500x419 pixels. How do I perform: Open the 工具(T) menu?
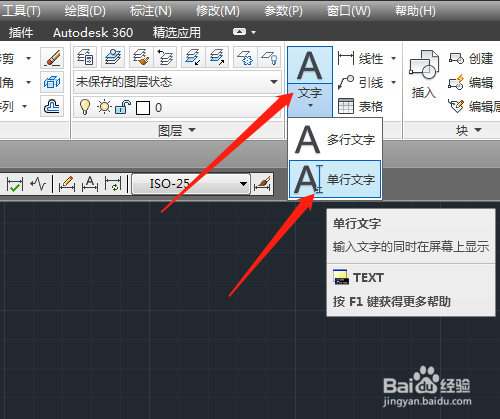coord(21,11)
